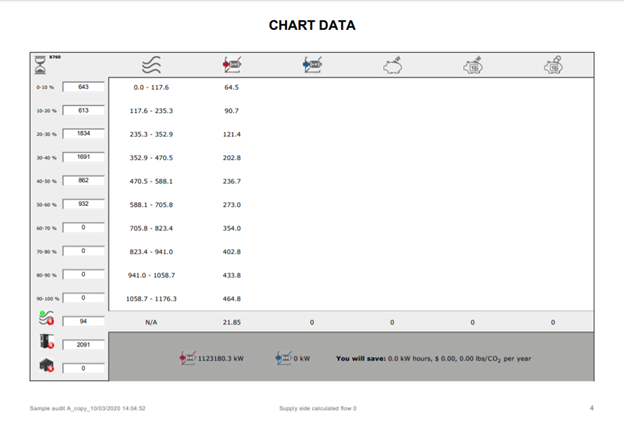Screen dimensions: 624x431
Task: Click the red compressor power icon in header
Action: [x=232, y=64]
